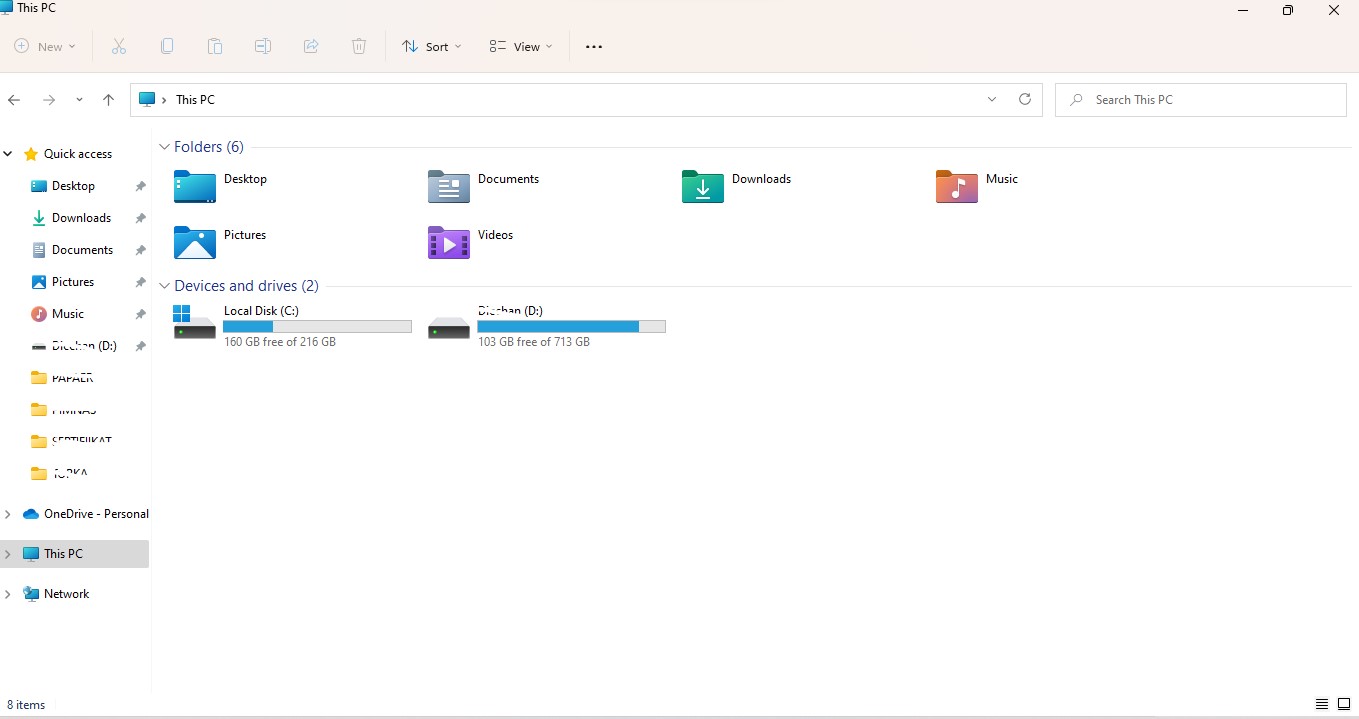Click the pin icon beside sidebar Documents
The width and height of the screenshot is (1359, 719).
pyautogui.click(x=141, y=250)
